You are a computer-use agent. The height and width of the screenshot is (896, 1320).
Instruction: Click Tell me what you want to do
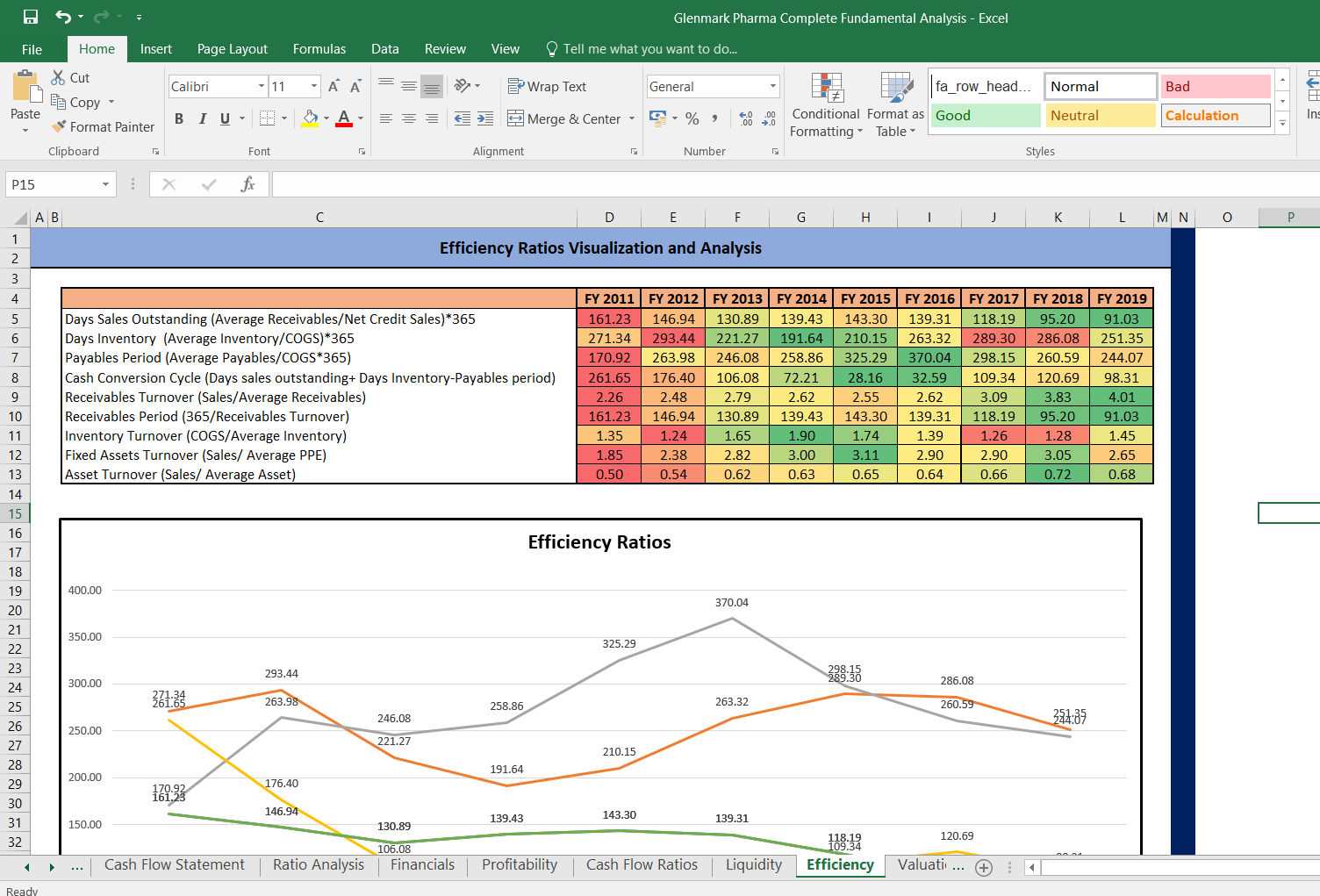pyautogui.click(x=642, y=49)
